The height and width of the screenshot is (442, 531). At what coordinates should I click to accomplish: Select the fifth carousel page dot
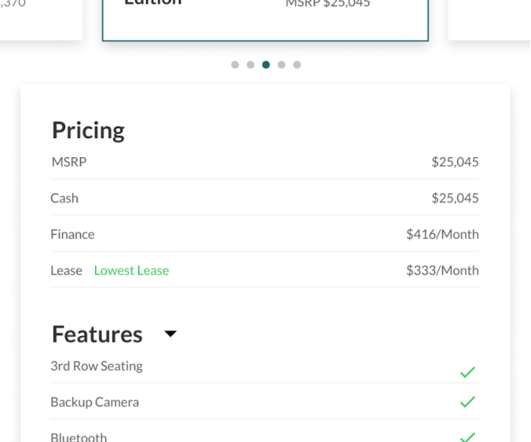coord(297,65)
